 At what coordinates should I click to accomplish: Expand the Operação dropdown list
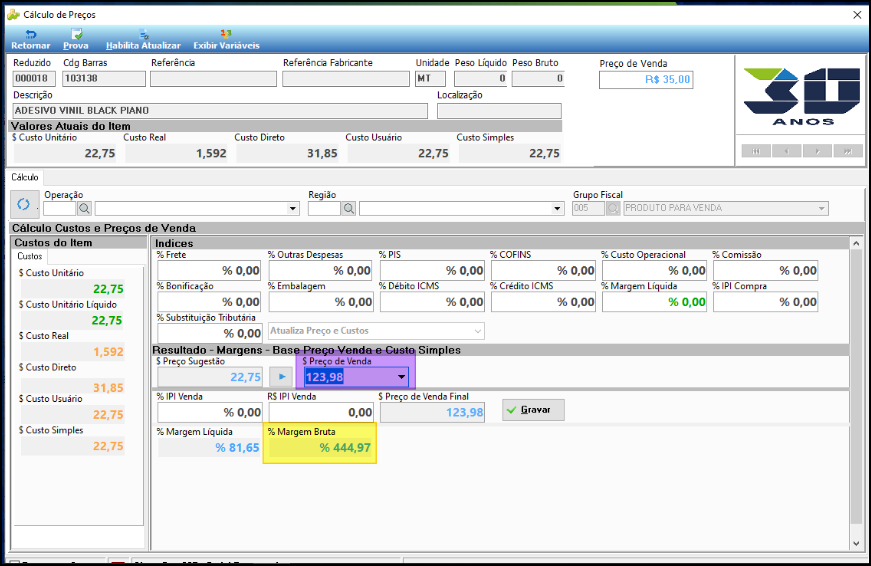point(292,209)
